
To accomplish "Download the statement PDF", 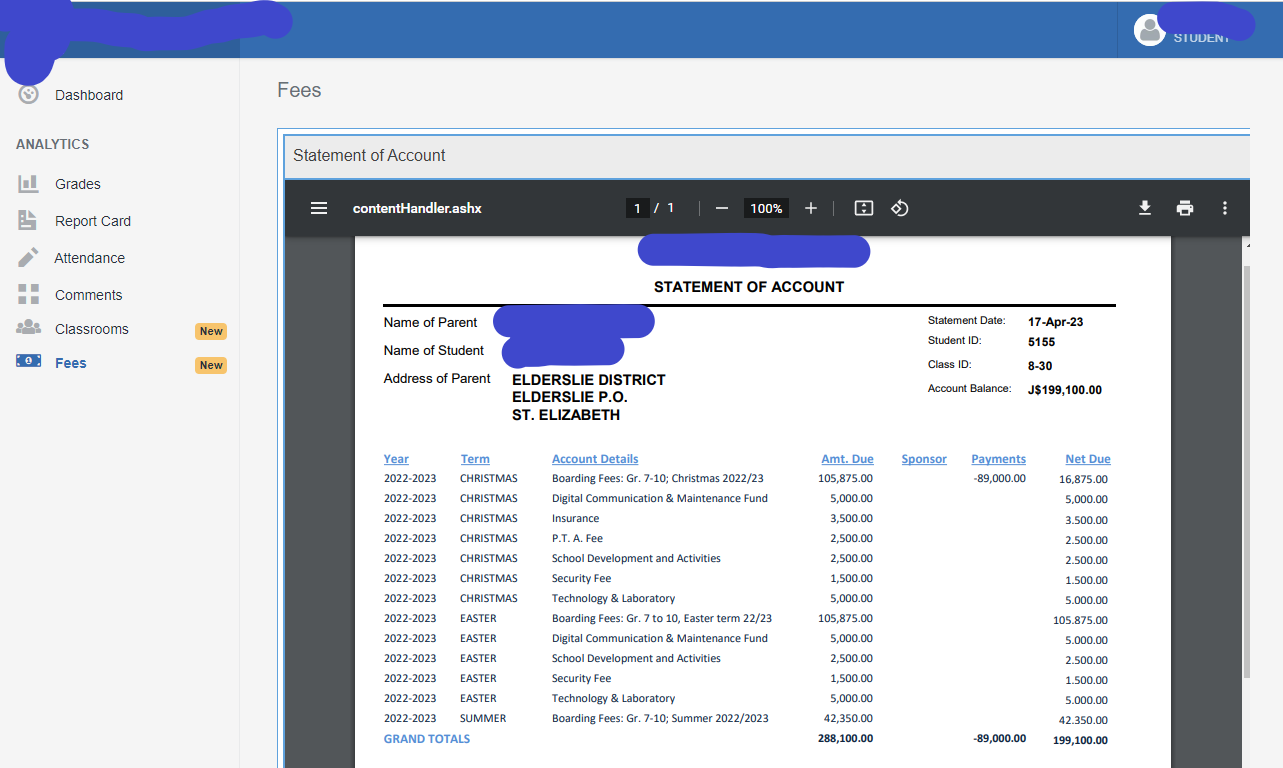I will [1145, 208].
